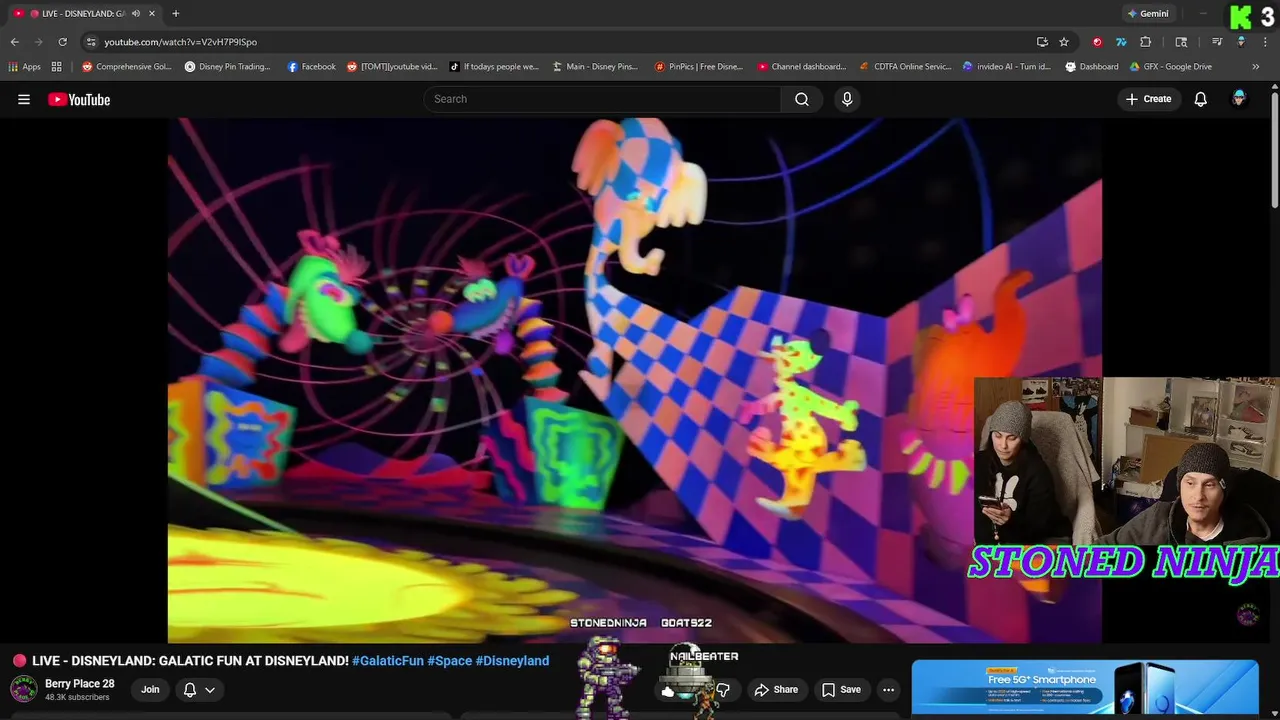Click the #Space hashtag

point(449,661)
